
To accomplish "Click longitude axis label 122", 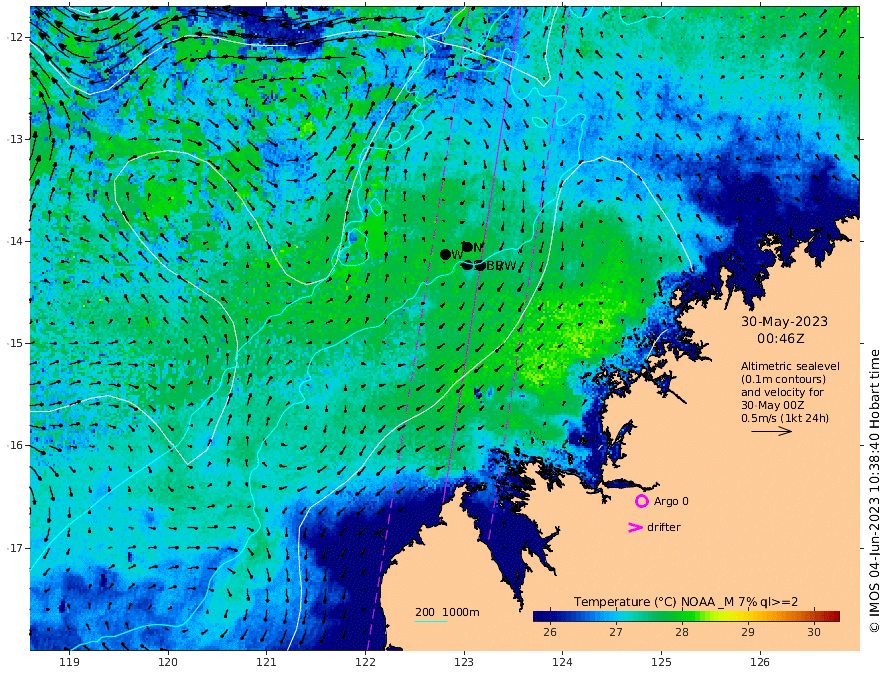I will pos(365,663).
